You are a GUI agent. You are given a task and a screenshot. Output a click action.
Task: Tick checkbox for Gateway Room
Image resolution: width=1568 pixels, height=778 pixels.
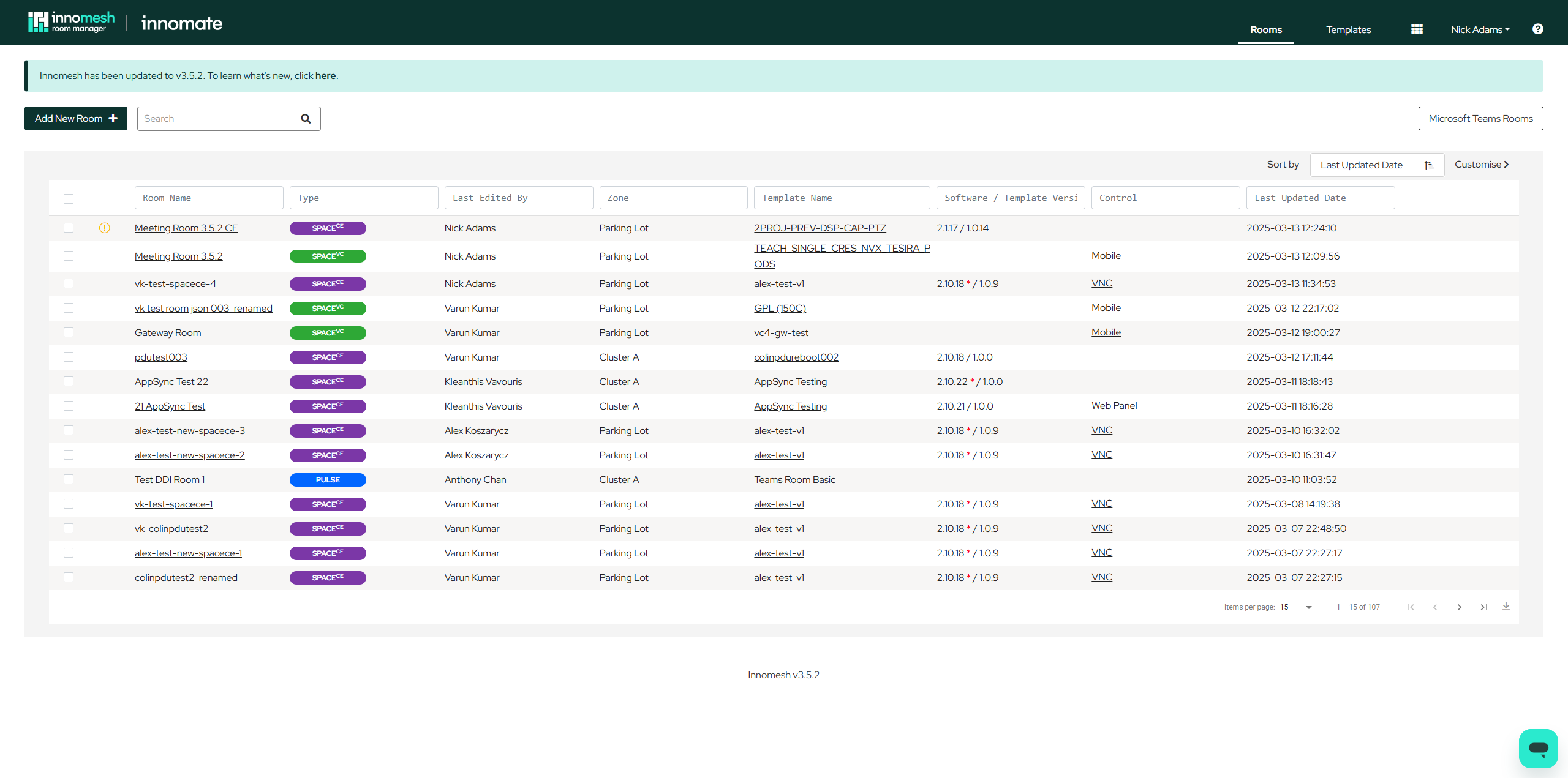coord(69,332)
